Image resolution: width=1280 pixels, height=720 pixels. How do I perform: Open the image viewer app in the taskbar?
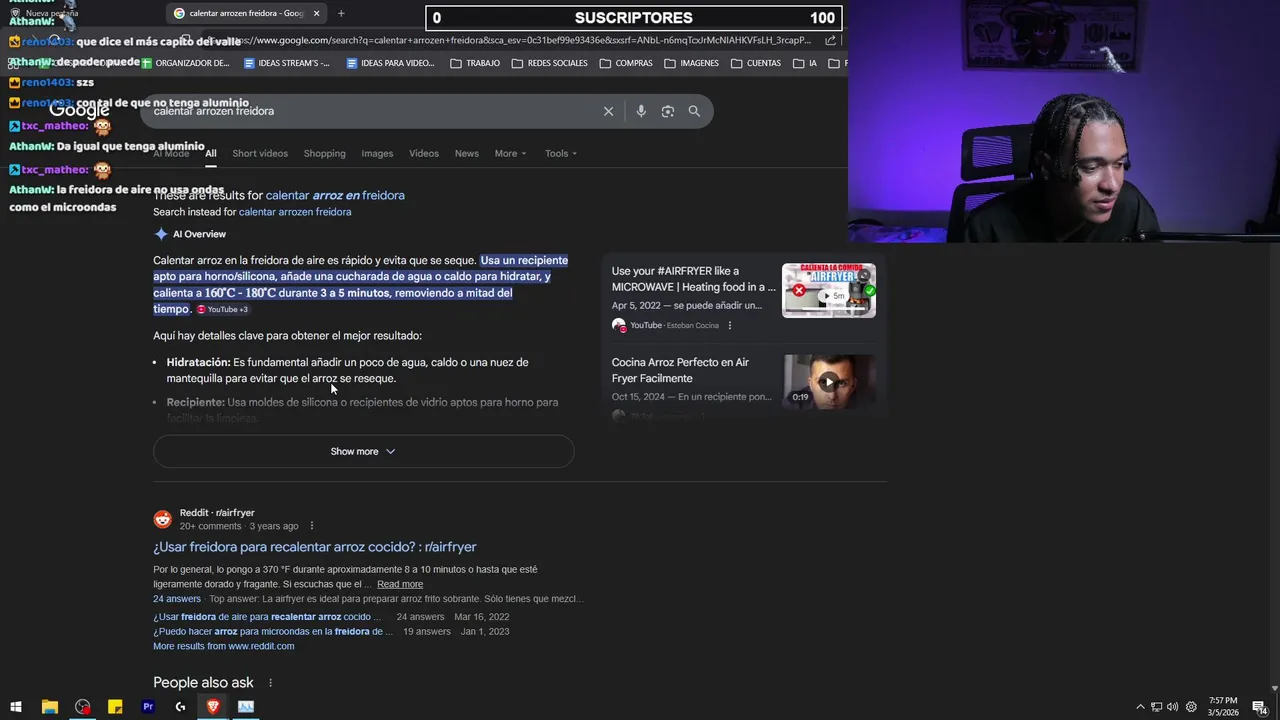pos(246,707)
